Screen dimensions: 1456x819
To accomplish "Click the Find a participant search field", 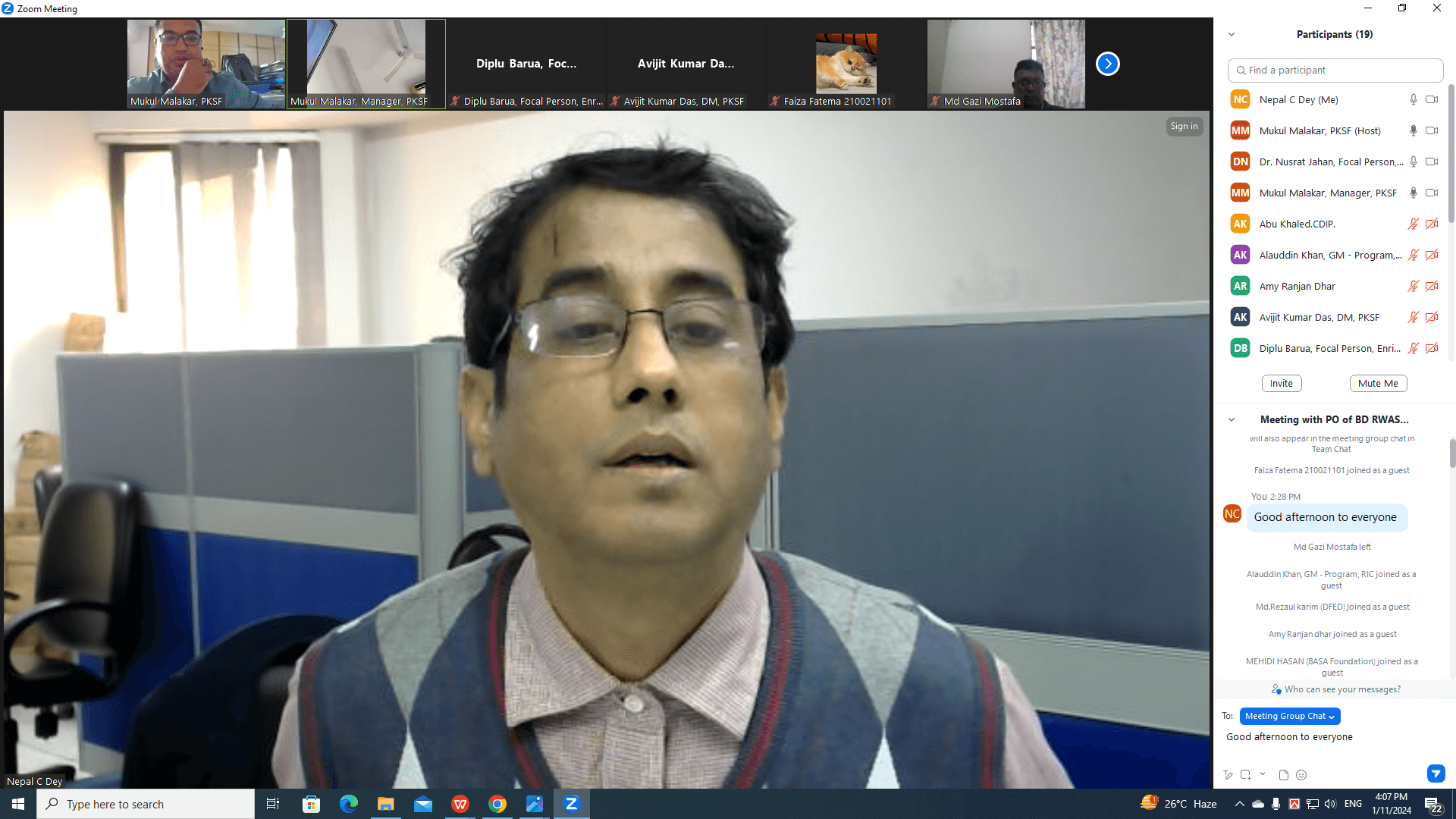I will pyautogui.click(x=1335, y=70).
